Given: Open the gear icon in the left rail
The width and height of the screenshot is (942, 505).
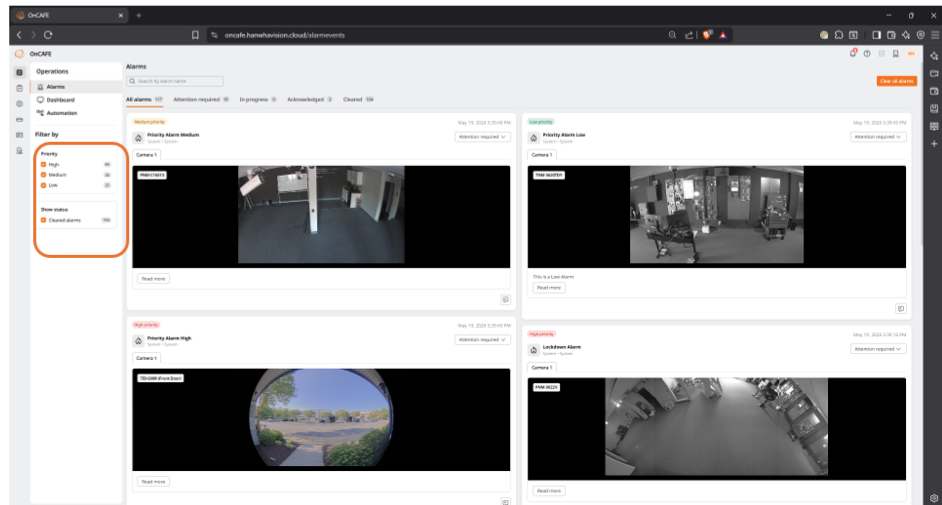Looking at the screenshot, I should (19, 104).
